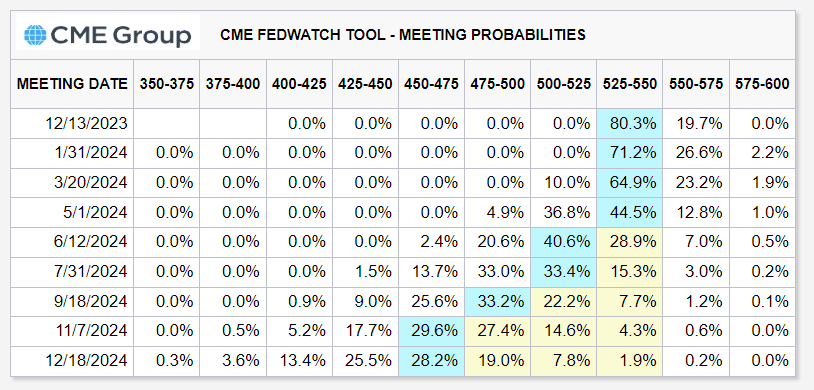Click the 450-475 column header
Image resolution: width=814 pixels, height=390 pixels.
pyautogui.click(x=431, y=84)
